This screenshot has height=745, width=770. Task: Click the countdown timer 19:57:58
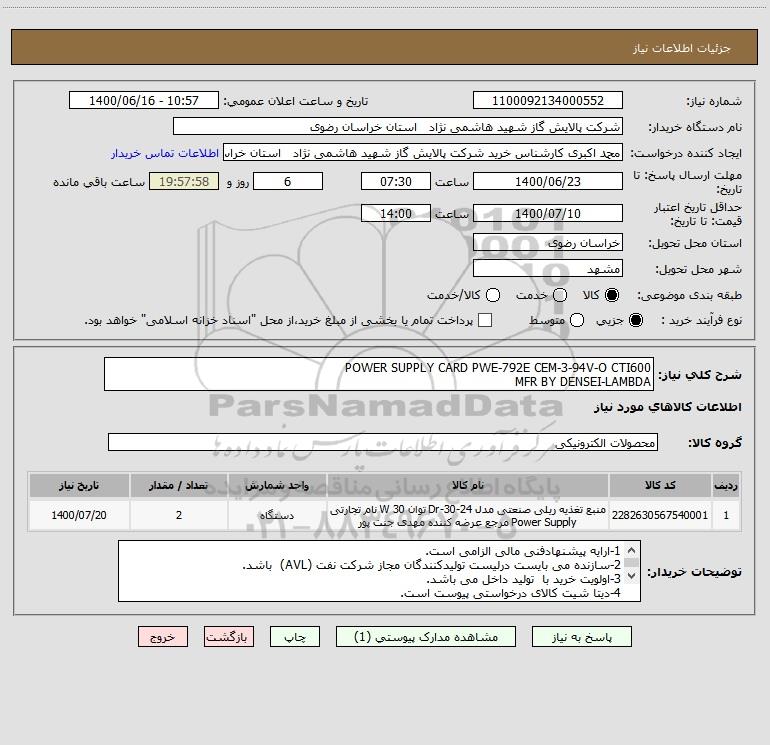184,181
